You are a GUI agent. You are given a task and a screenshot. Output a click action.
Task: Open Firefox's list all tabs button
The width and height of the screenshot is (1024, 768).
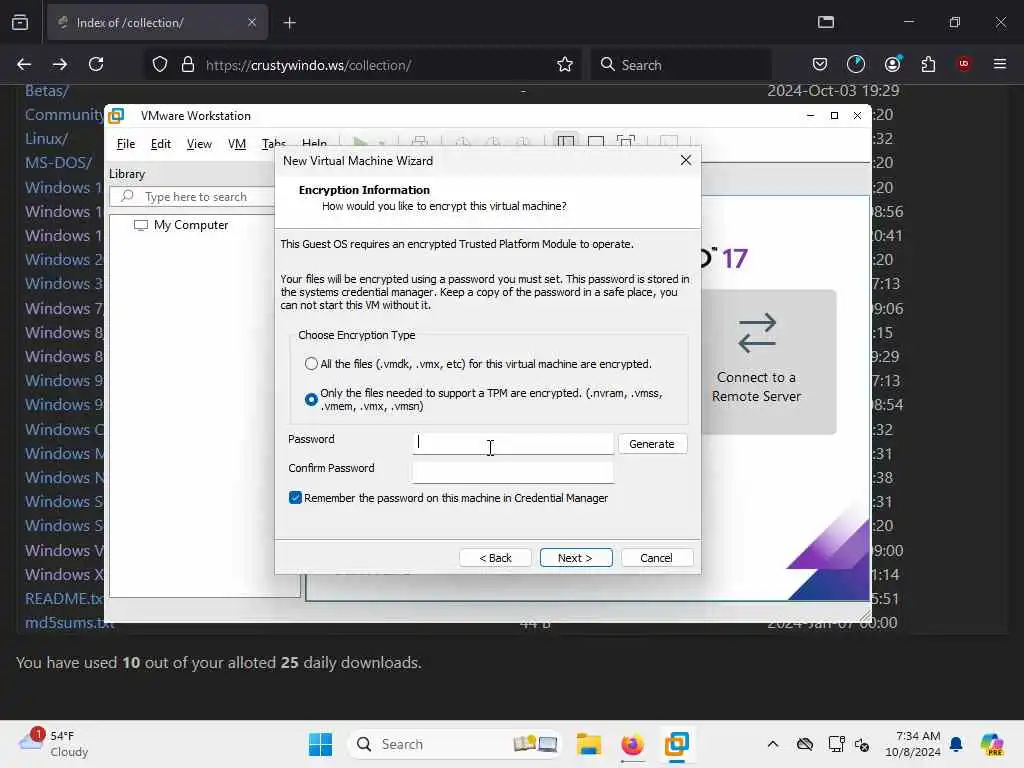(826, 22)
